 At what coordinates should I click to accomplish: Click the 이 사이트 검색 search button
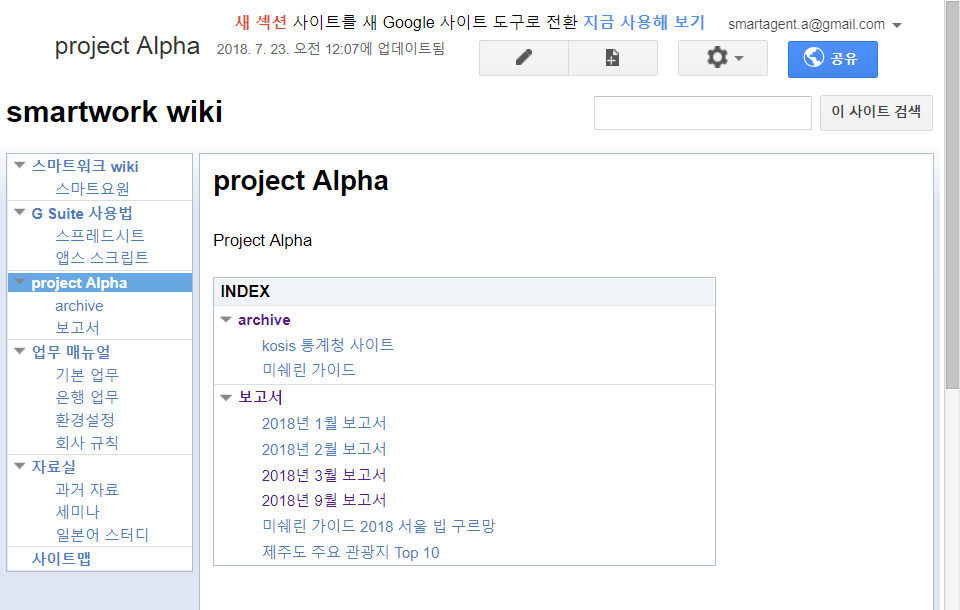[x=875, y=112]
